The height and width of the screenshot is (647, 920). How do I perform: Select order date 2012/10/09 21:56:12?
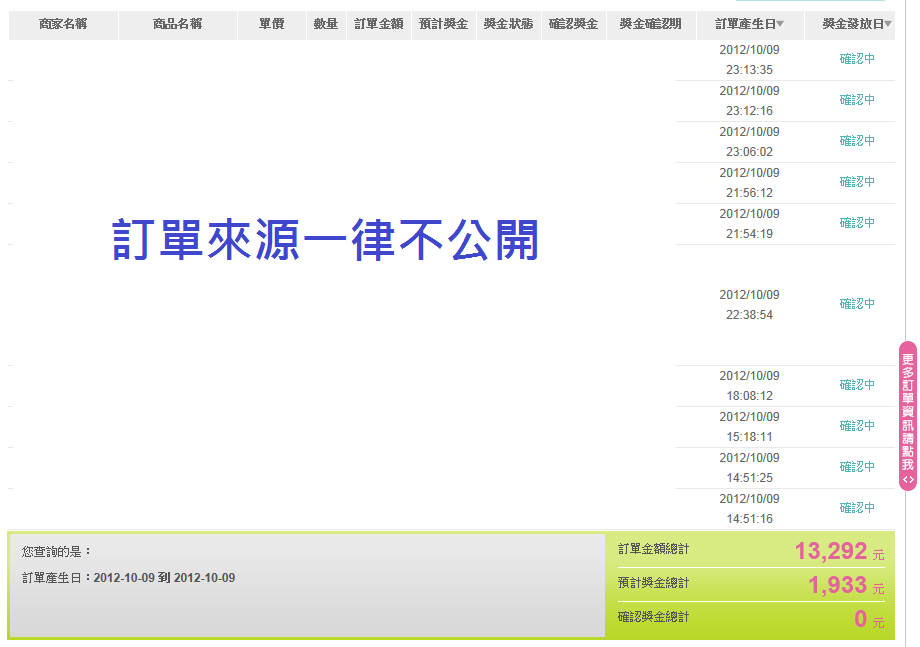coord(749,183)
